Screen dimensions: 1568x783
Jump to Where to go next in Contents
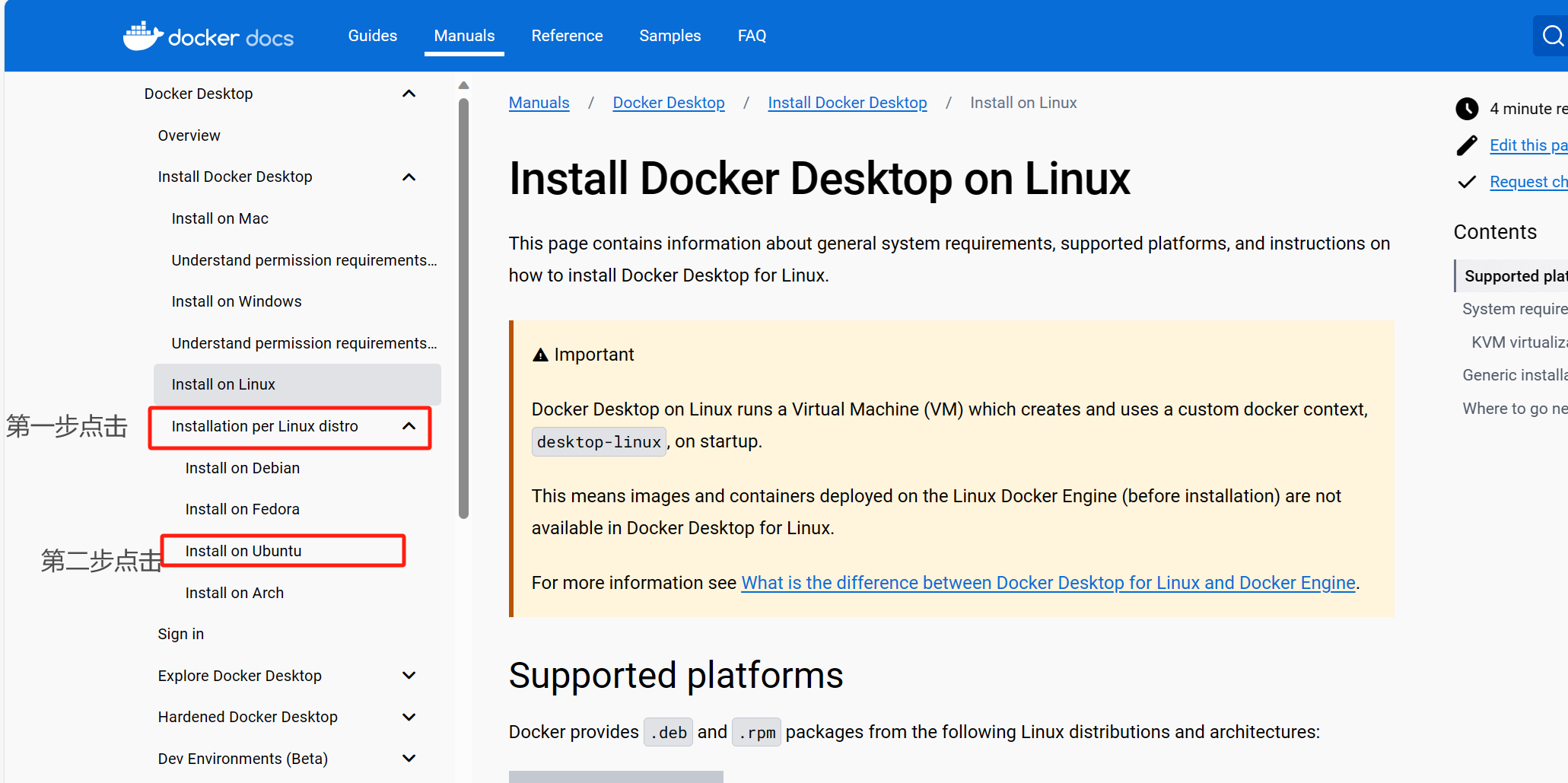tap(1515, 409)
